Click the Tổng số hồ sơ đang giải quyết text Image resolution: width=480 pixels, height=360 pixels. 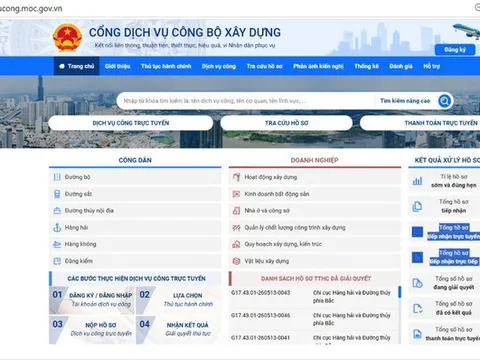(x=454, y=283)
